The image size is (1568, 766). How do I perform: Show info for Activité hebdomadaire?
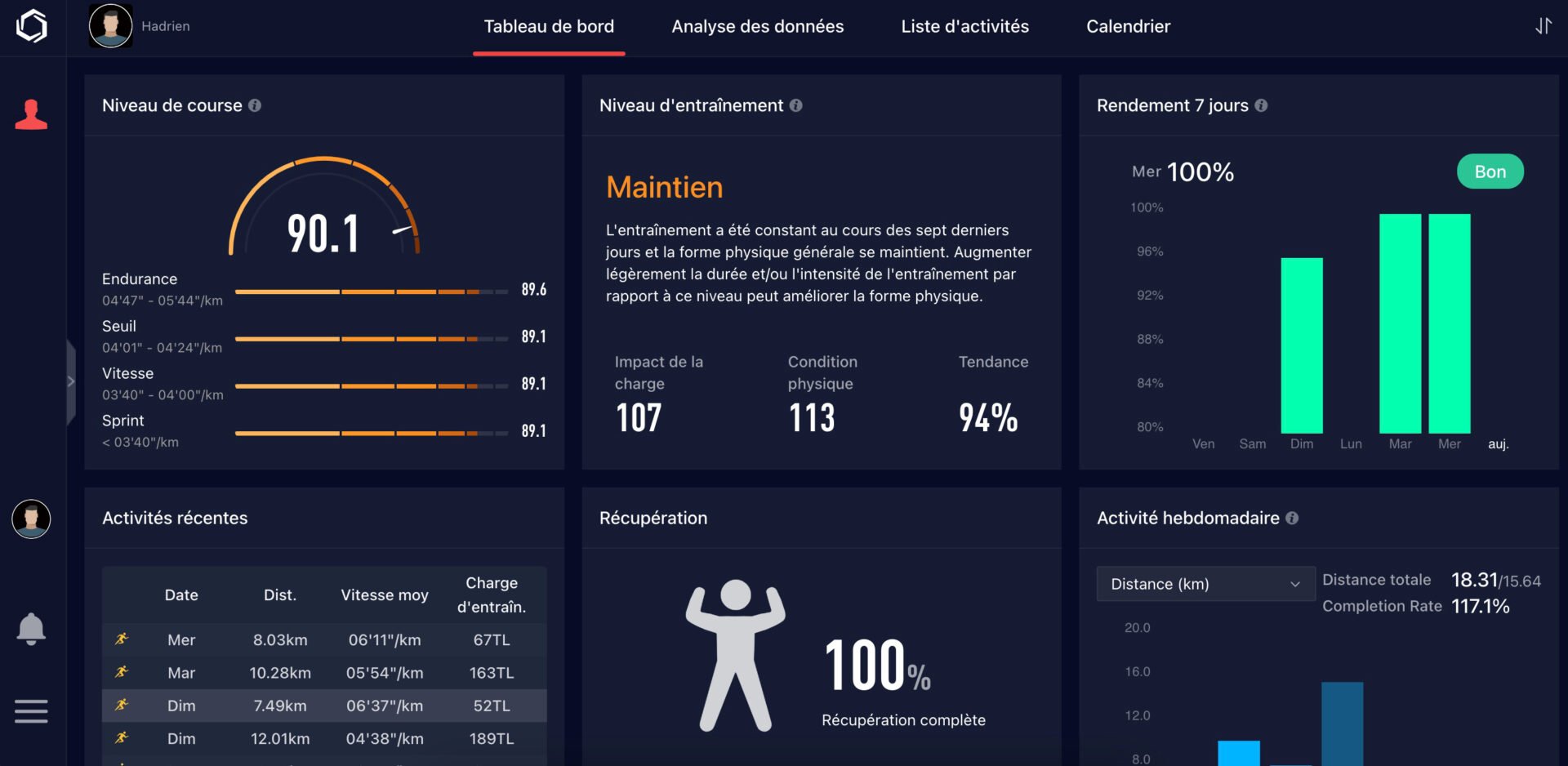pyautogui.click(x=1292, y=518)
